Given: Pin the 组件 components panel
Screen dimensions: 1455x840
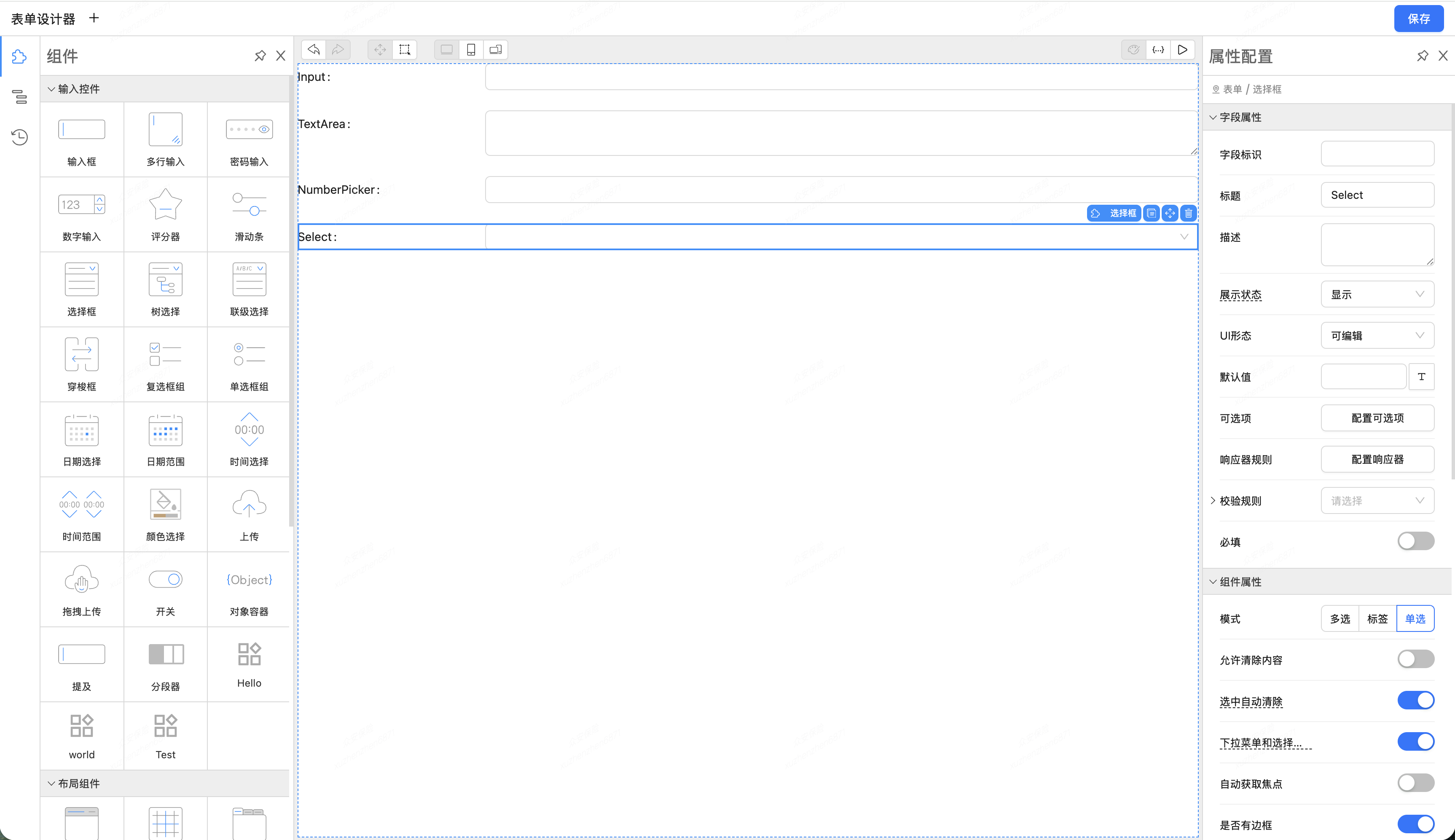Looking at the screenshot, I should (x=260, y=56).
